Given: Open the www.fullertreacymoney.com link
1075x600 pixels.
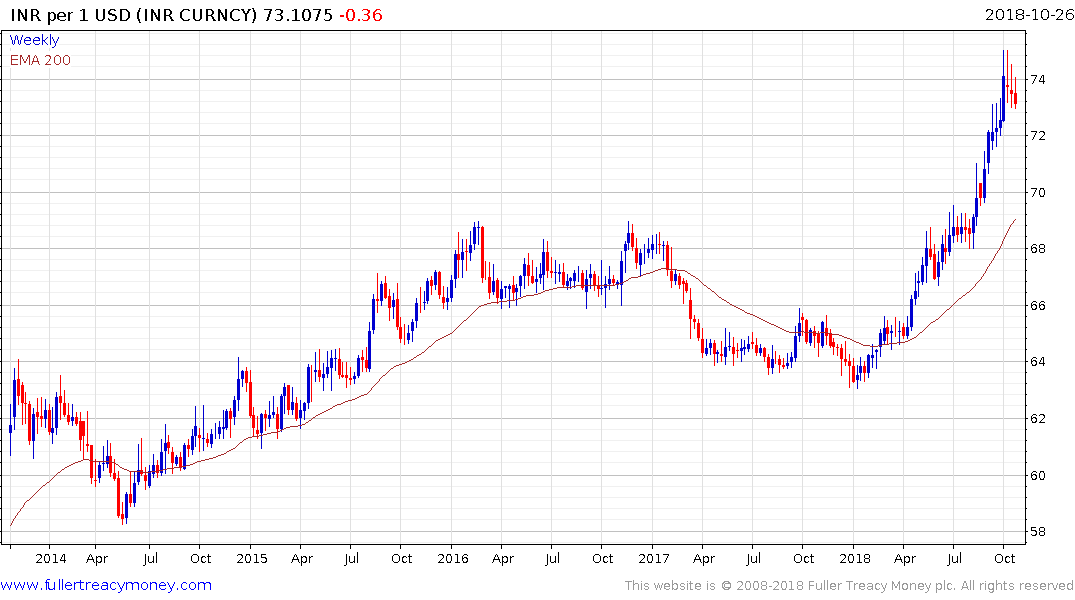Looking at the screenshot, I should click(x=106, y=585).
